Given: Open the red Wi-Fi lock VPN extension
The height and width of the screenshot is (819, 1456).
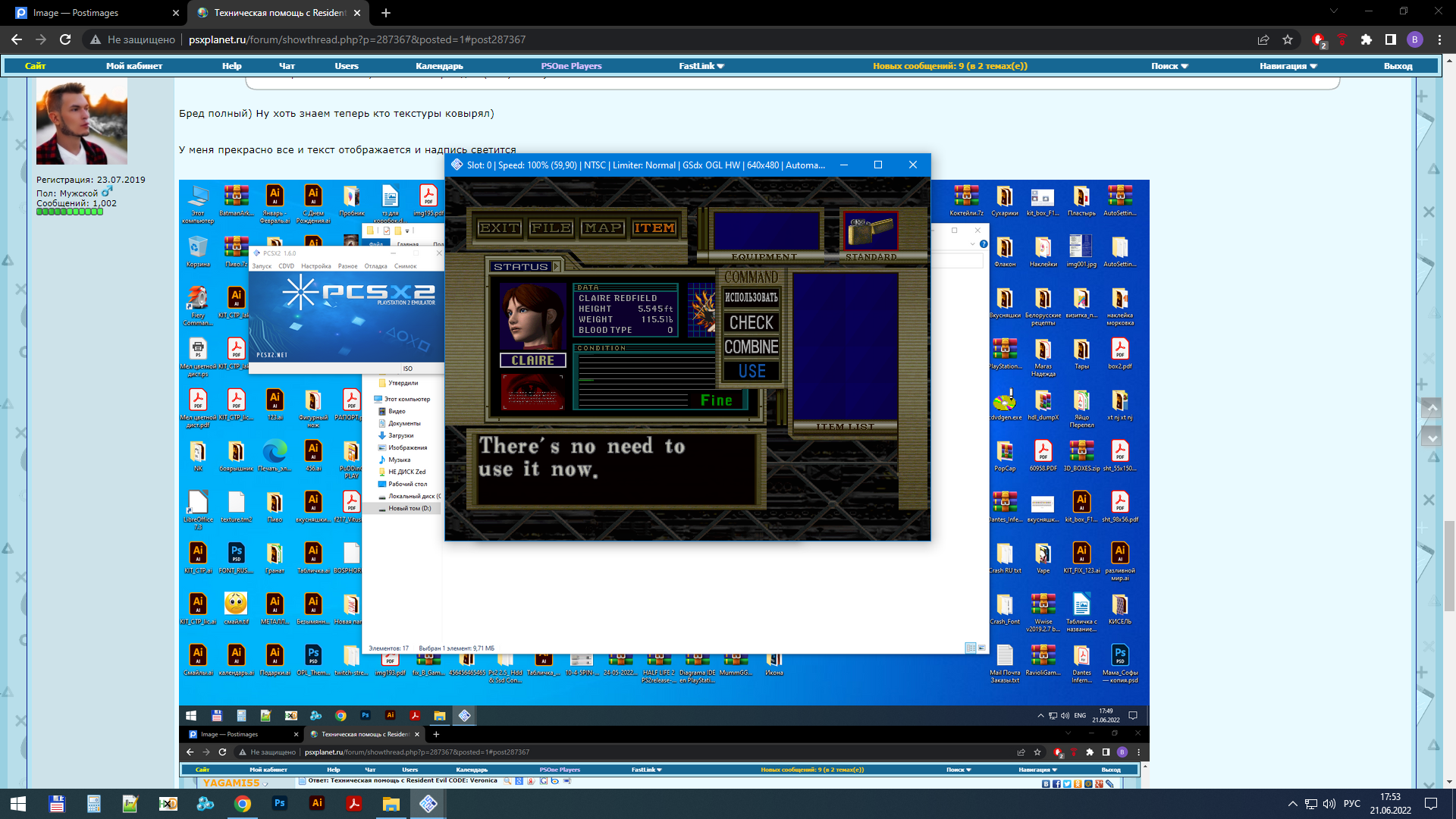Looking at the screenshot, I should click(x=1342, y=39).
